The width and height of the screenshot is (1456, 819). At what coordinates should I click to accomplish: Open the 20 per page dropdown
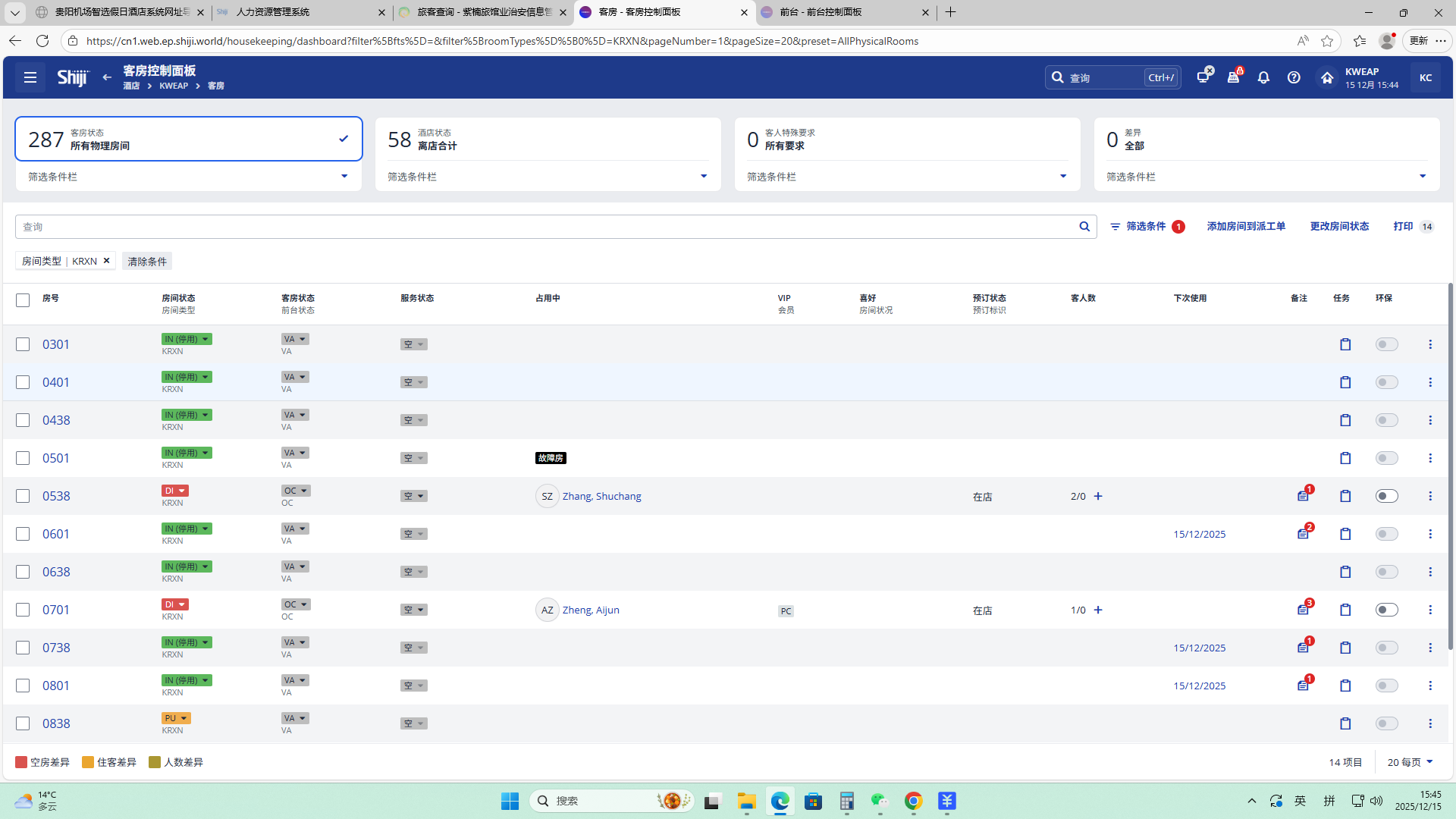1410,762
